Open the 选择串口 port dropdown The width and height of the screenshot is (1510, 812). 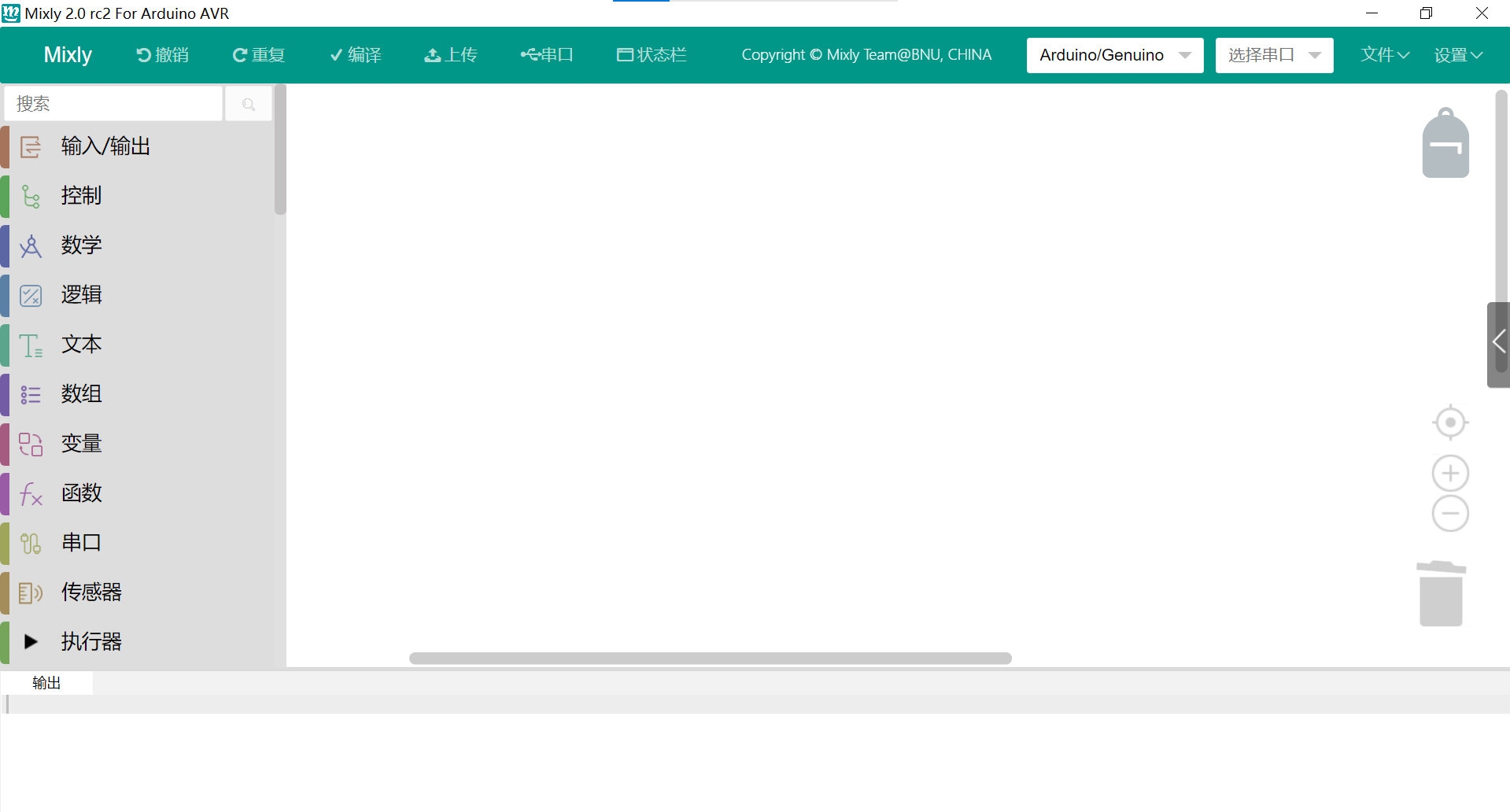tap(1273, 55)
